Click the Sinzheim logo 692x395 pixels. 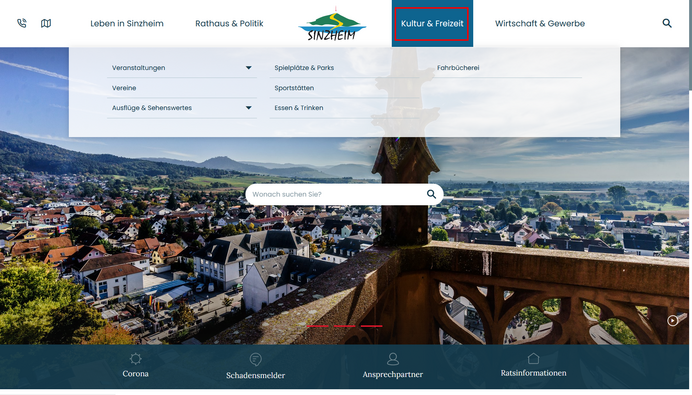coord(332,24)
